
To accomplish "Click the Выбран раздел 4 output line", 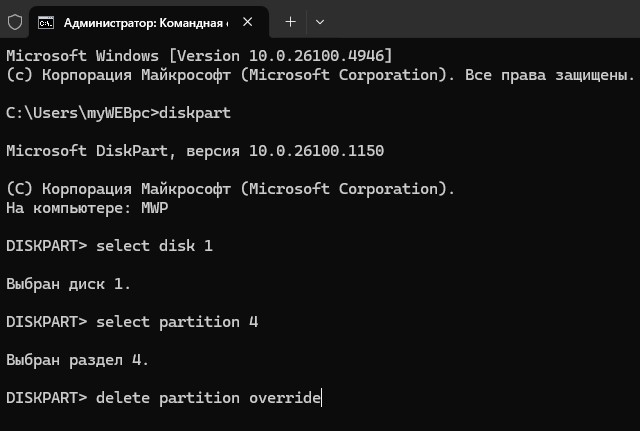I will (78, 360).
